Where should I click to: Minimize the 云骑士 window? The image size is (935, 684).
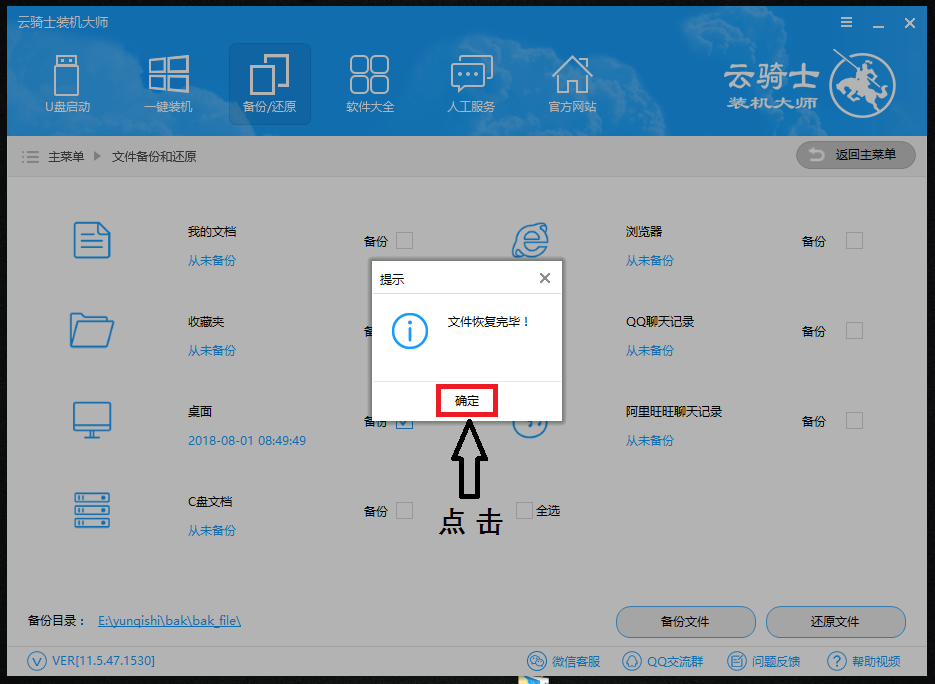878,24
